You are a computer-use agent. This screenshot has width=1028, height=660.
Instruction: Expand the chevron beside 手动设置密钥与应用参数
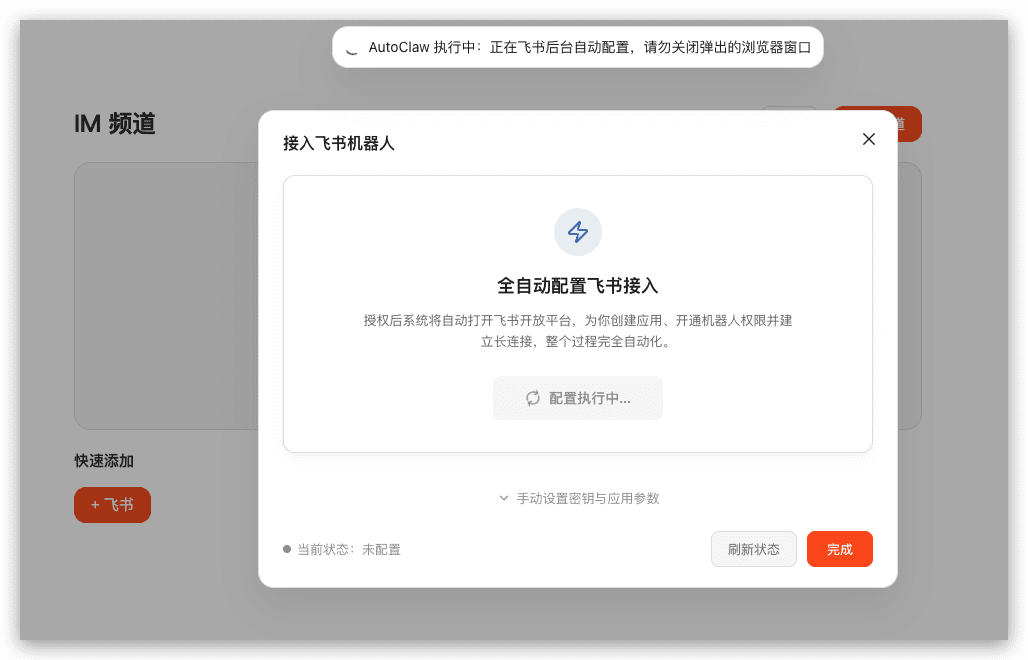pos(504,498)
